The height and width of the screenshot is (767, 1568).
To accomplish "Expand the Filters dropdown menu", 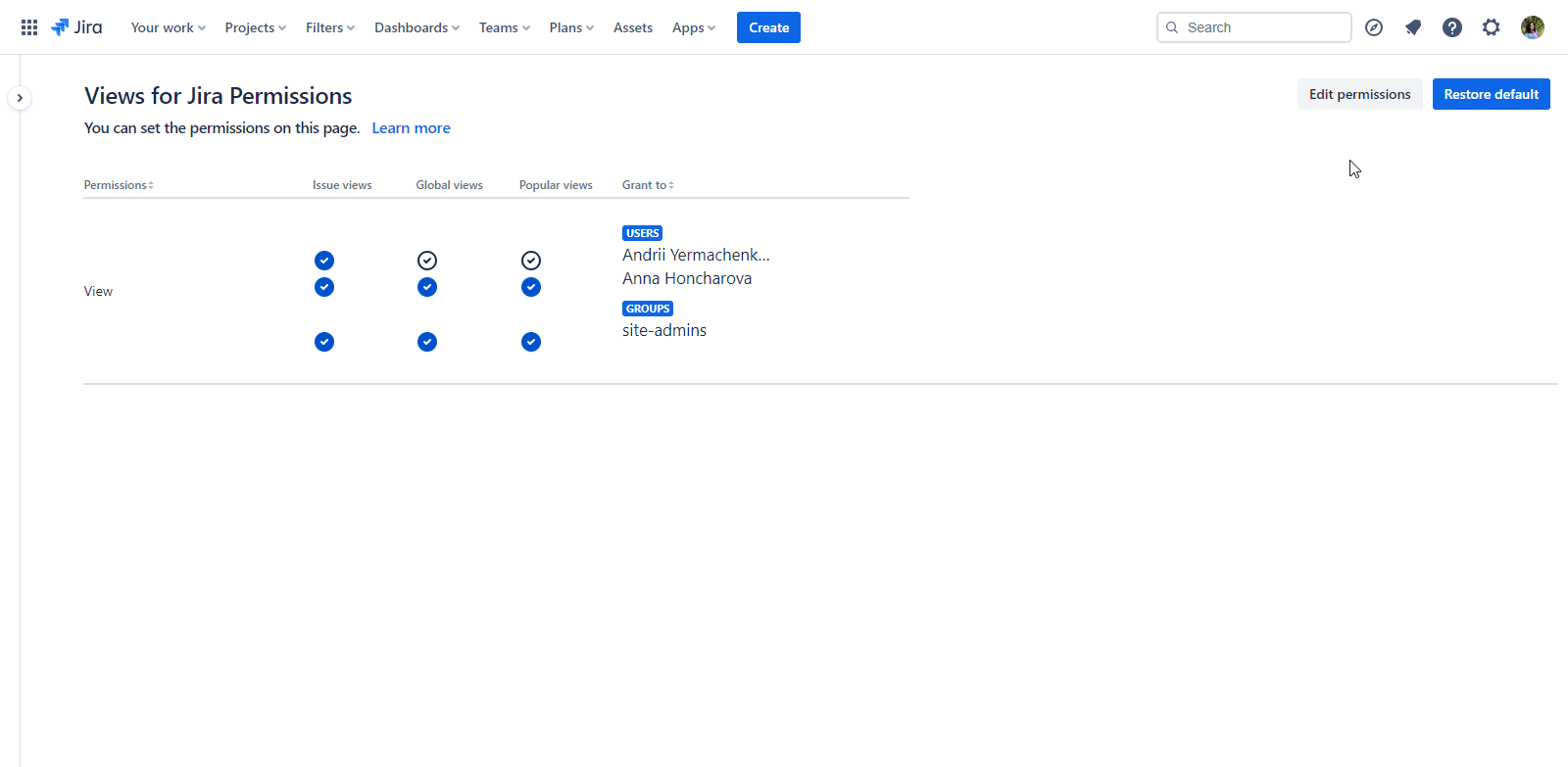I will pos(329,27).
